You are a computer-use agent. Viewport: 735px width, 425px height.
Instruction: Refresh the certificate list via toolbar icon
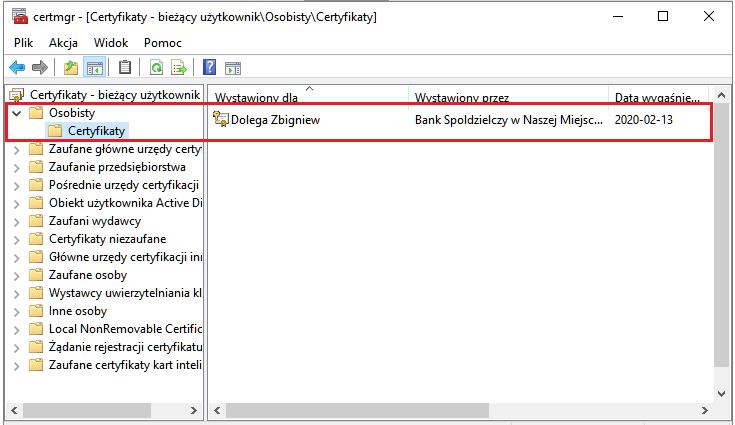pyautogui.click(x=156, y=68)
